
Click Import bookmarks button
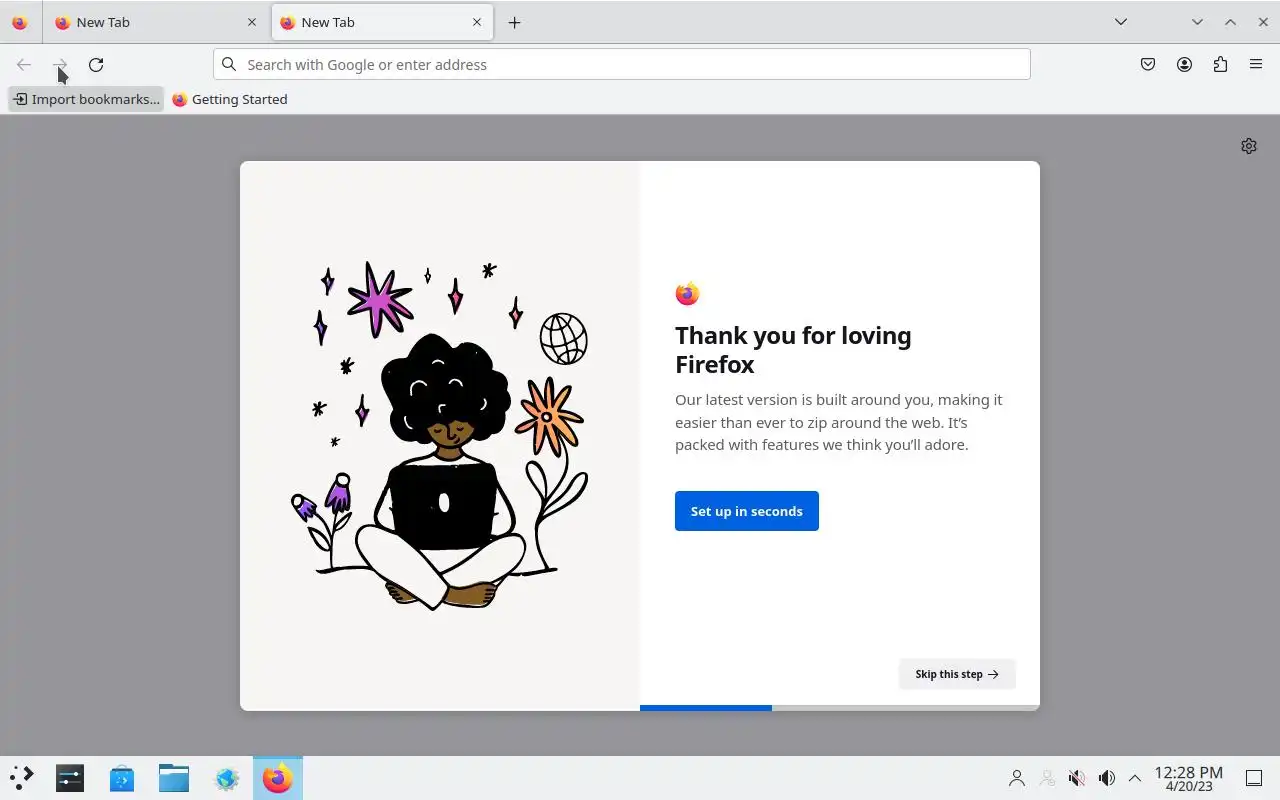coord(86,99)
